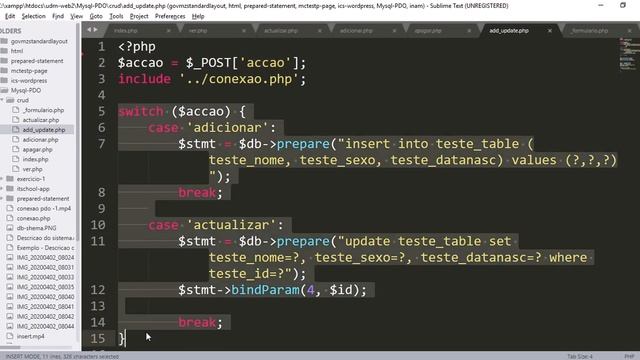This screenshot has width=640, height=360.
Task: Select the govmzstandardlayout folder
Action: click(39, 41)
